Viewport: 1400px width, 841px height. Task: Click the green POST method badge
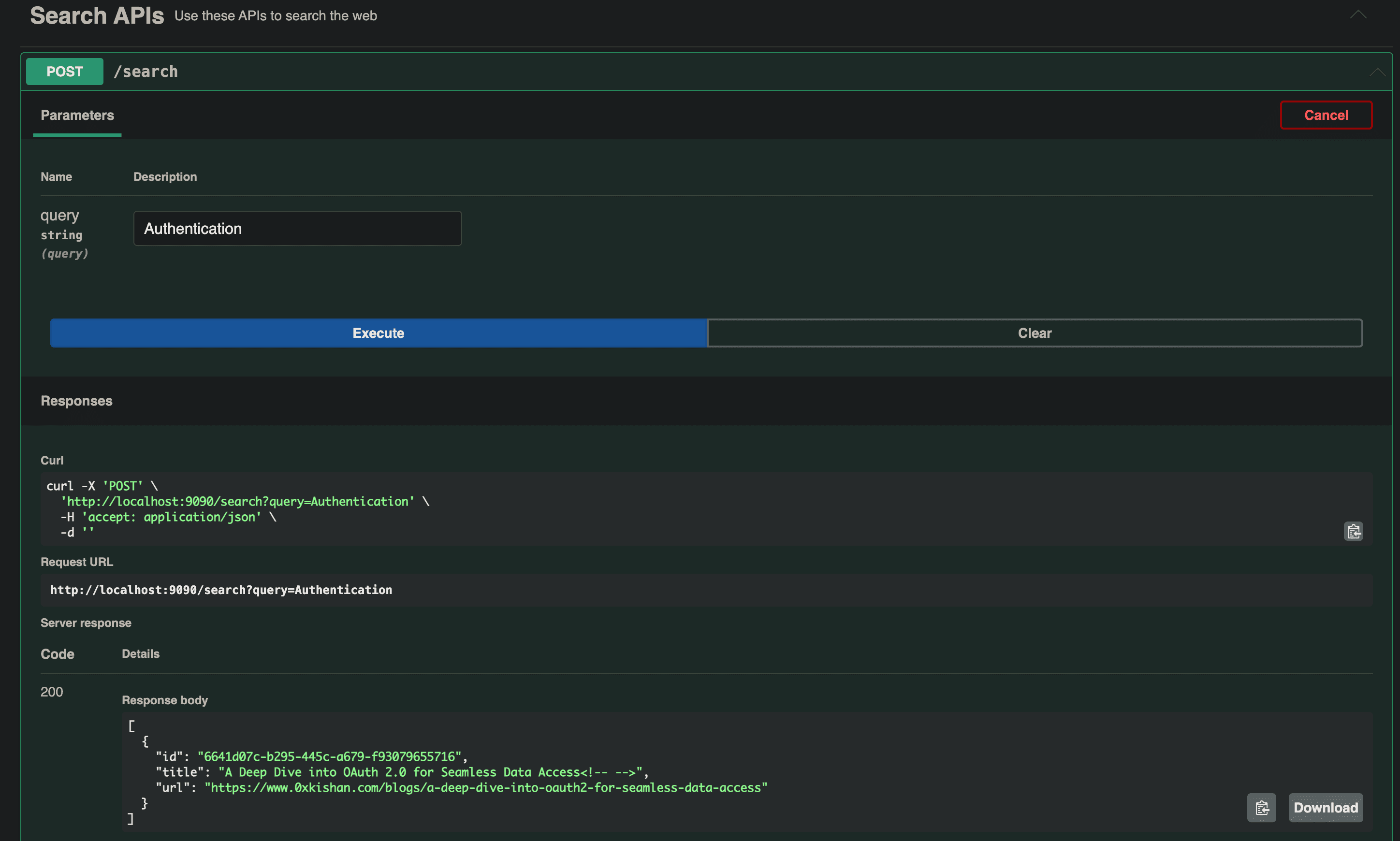65,72
